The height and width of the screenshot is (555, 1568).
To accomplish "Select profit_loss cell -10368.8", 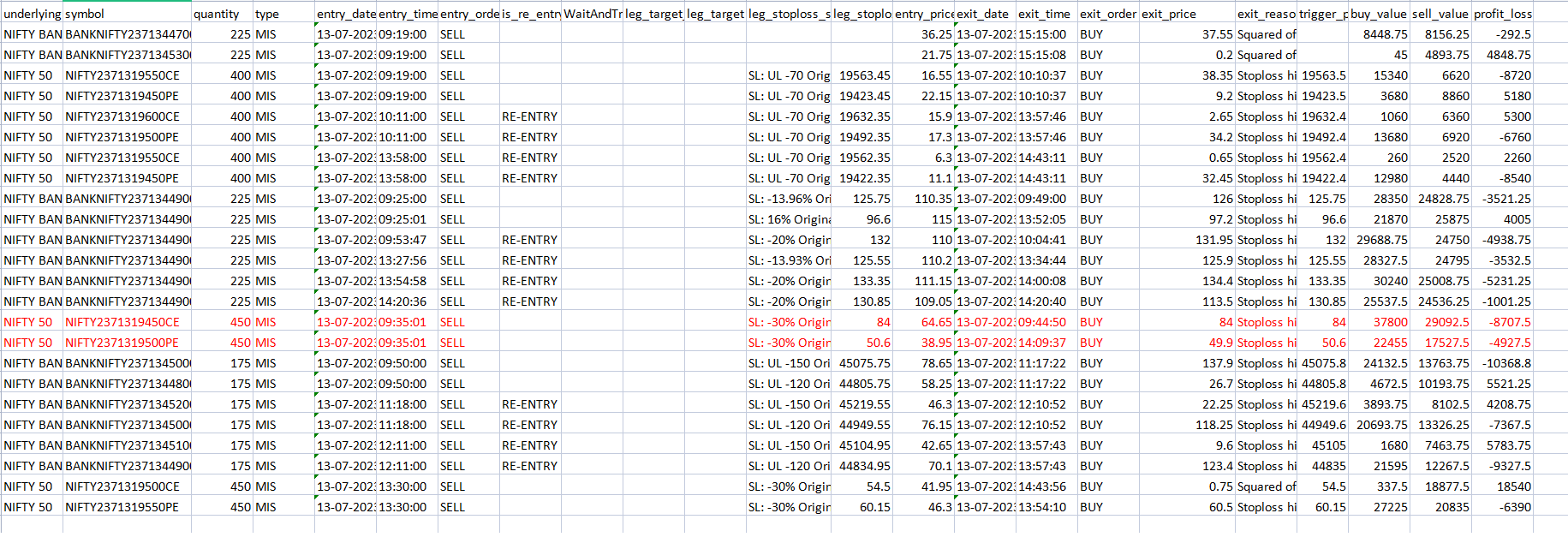I will click(1502, 363).
